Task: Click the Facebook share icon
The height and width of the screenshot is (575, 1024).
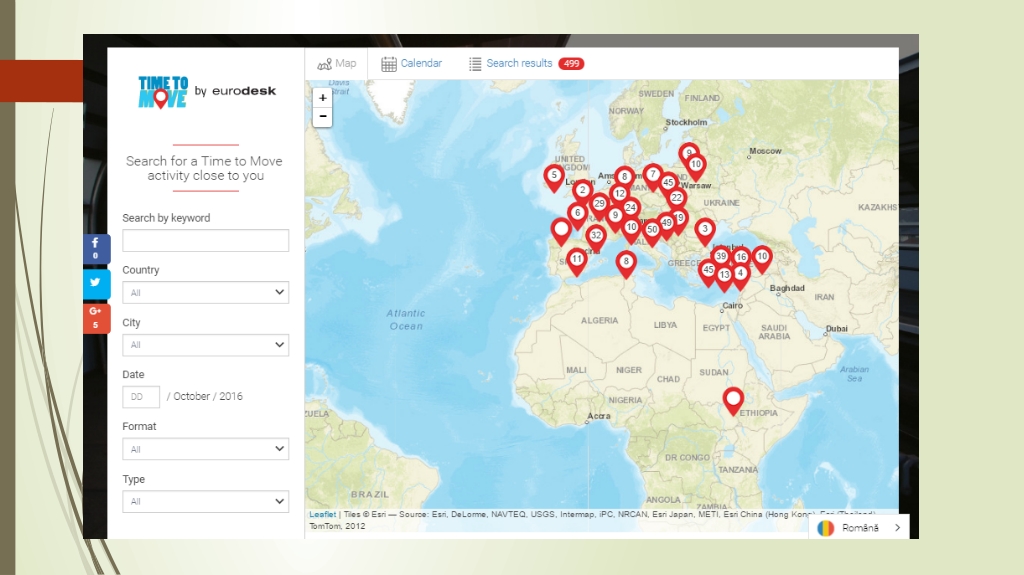Action: [x=96, y=248]
